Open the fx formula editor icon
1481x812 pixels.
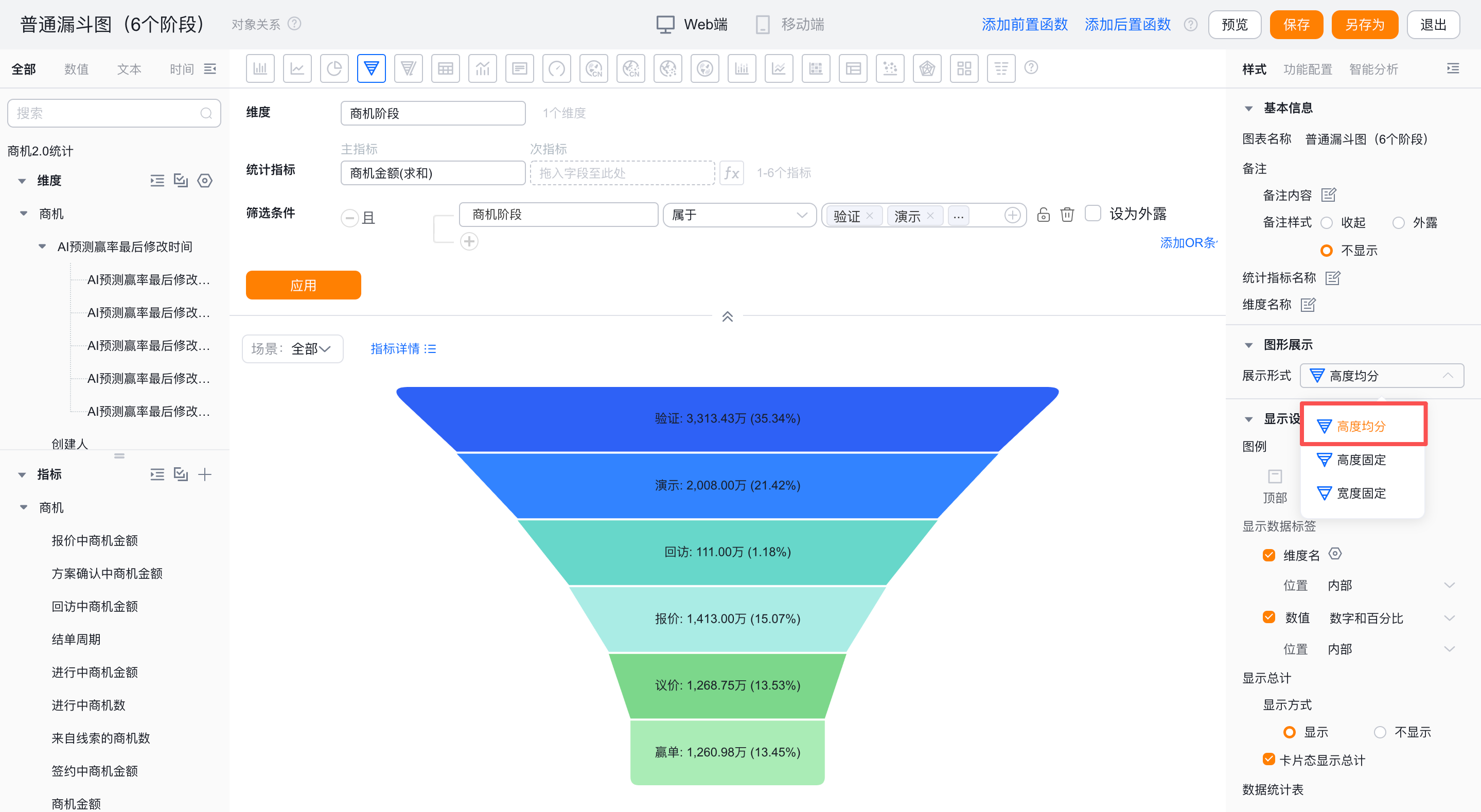(731, 173)
